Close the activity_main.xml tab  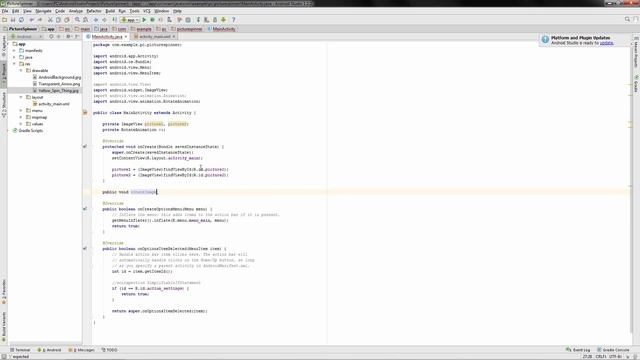pyautogui.click(x=174, y=37)
